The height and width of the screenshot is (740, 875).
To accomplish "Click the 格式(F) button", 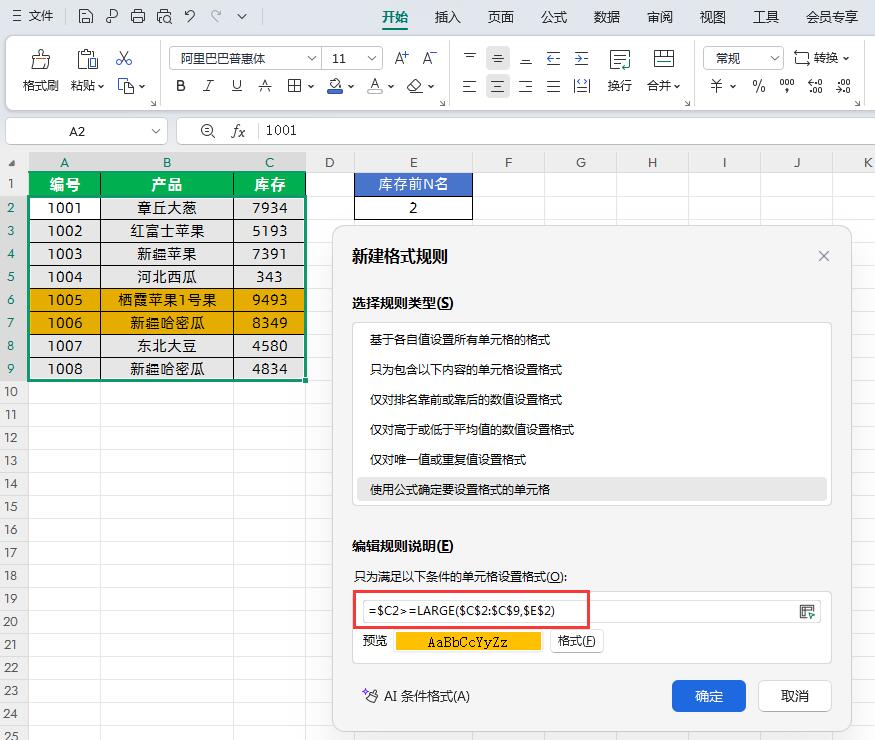I will (x=576, y=641).
